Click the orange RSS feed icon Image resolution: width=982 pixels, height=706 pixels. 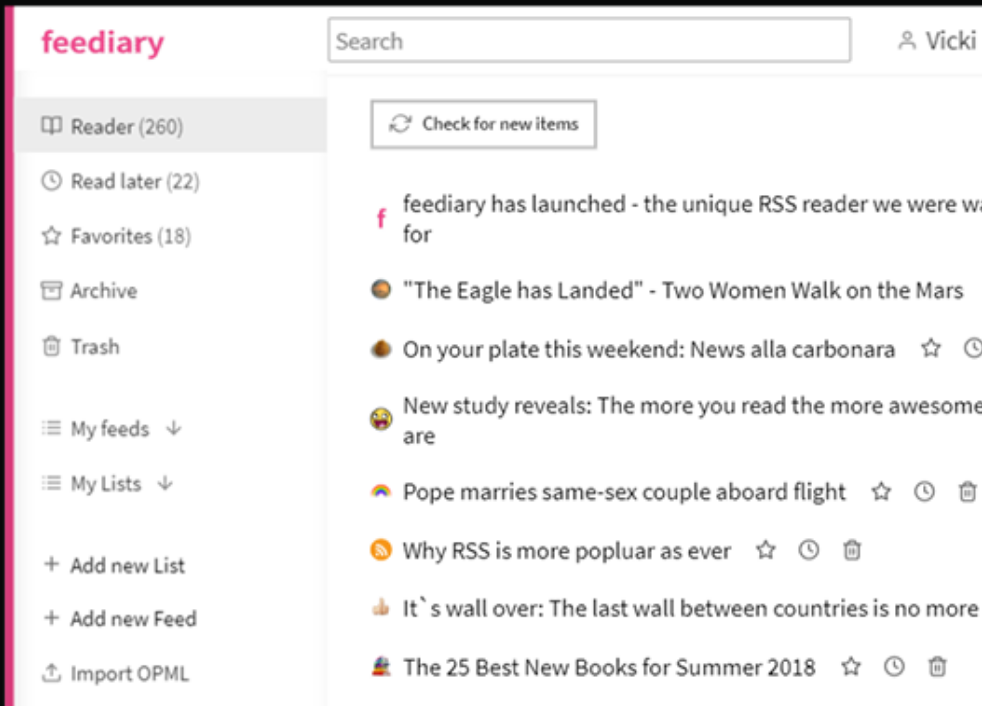click(x=381, y=550)
